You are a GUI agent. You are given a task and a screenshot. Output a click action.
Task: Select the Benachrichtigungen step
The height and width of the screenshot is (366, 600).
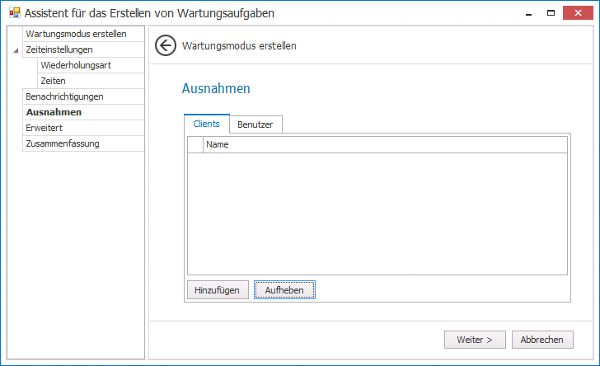(83, 96)
